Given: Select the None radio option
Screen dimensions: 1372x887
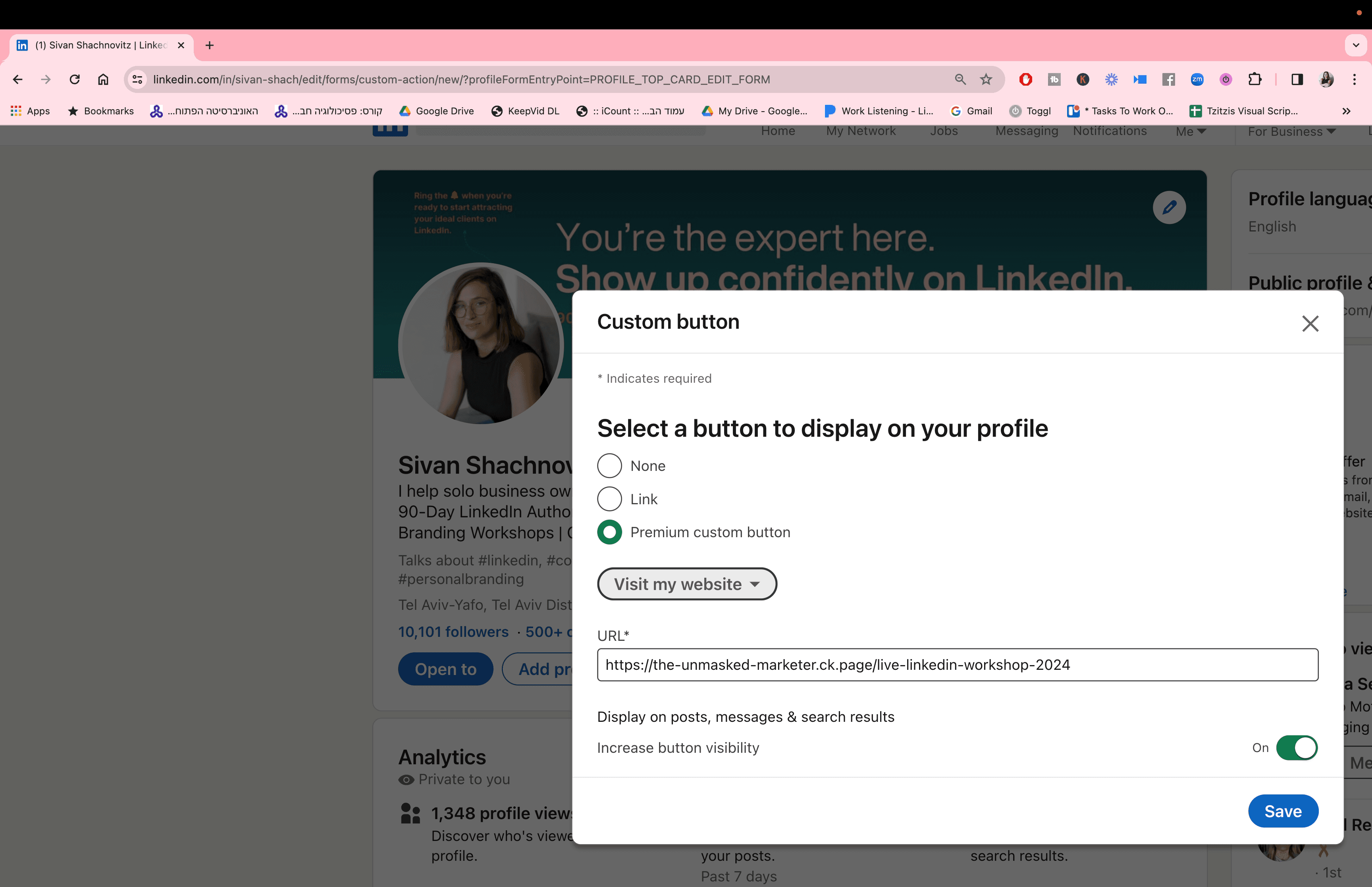Looking at the screenshot, I should (609, 466).
